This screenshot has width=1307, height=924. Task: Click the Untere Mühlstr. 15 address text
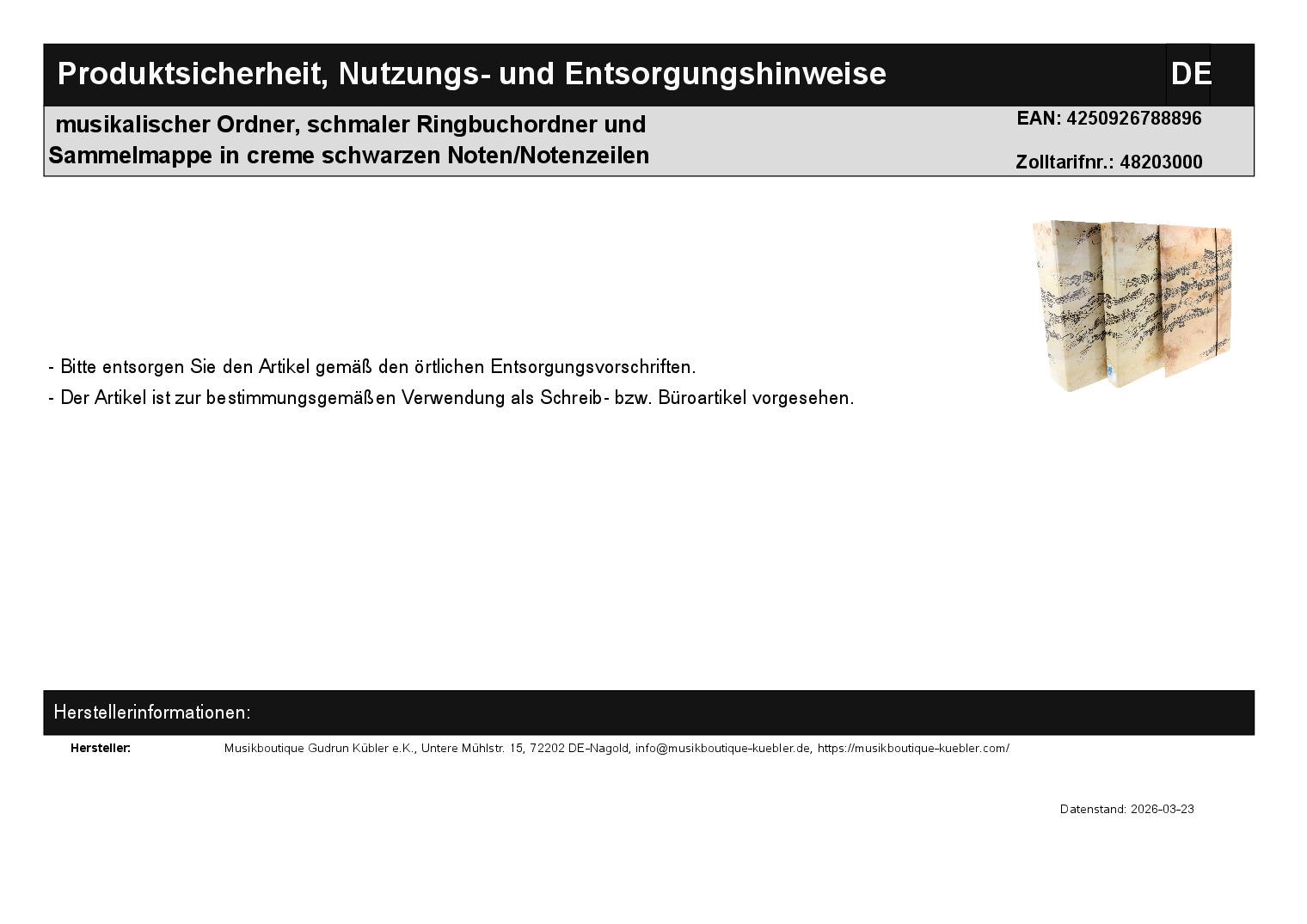(472, 748)
